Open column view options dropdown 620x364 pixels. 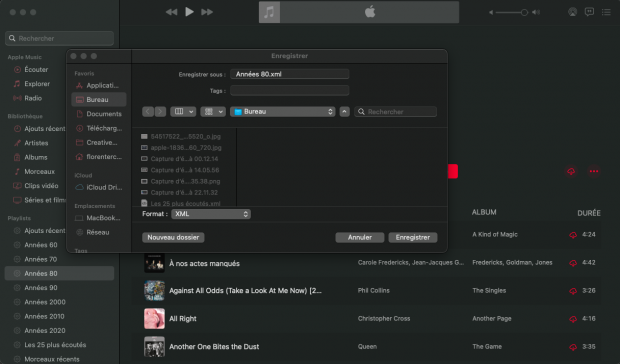pos(183,111)
